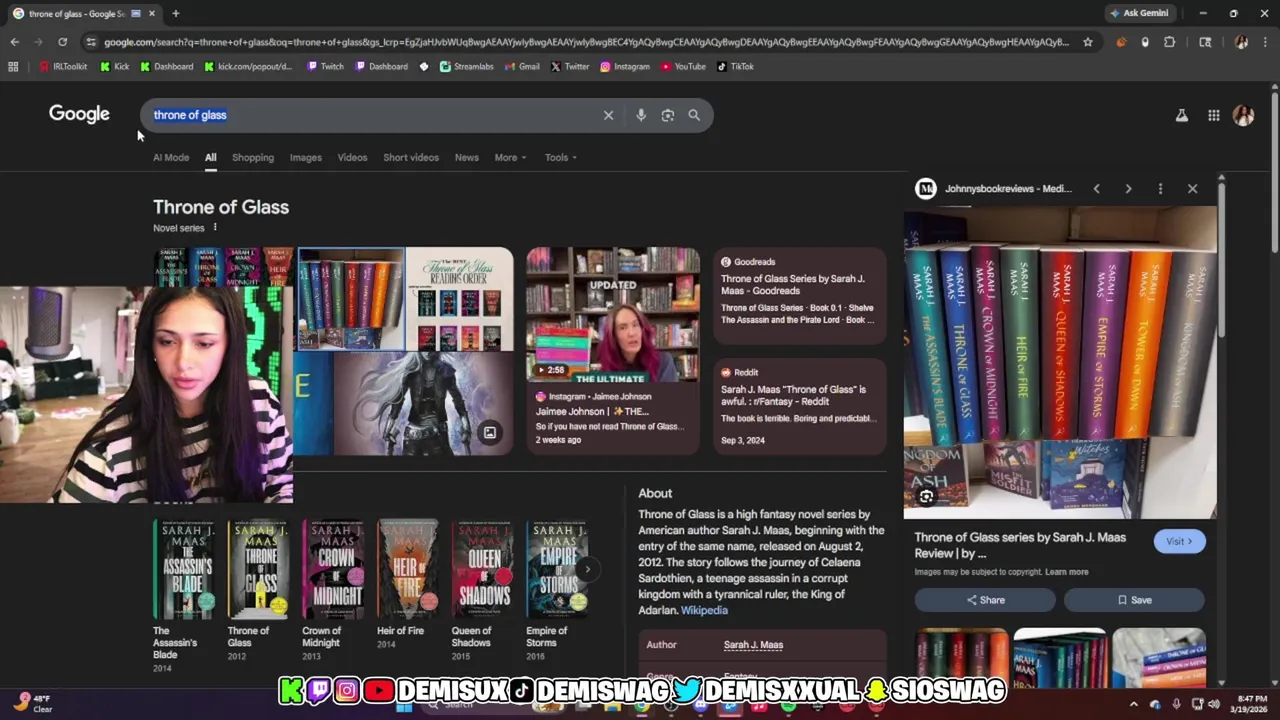Open the Gmail bookmark
1280x720 pixels.
(523, 67)
